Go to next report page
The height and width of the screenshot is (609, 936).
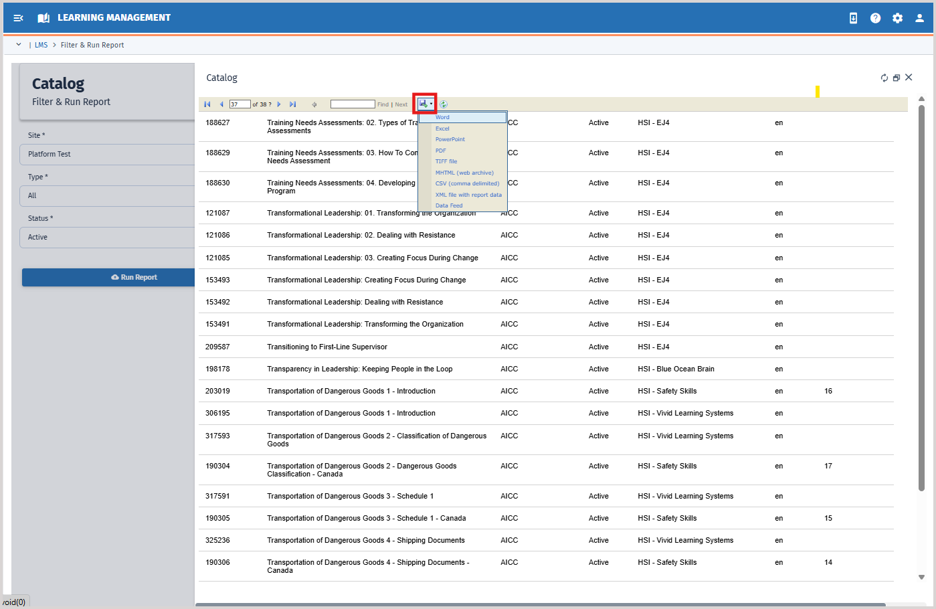coord(279,104)
